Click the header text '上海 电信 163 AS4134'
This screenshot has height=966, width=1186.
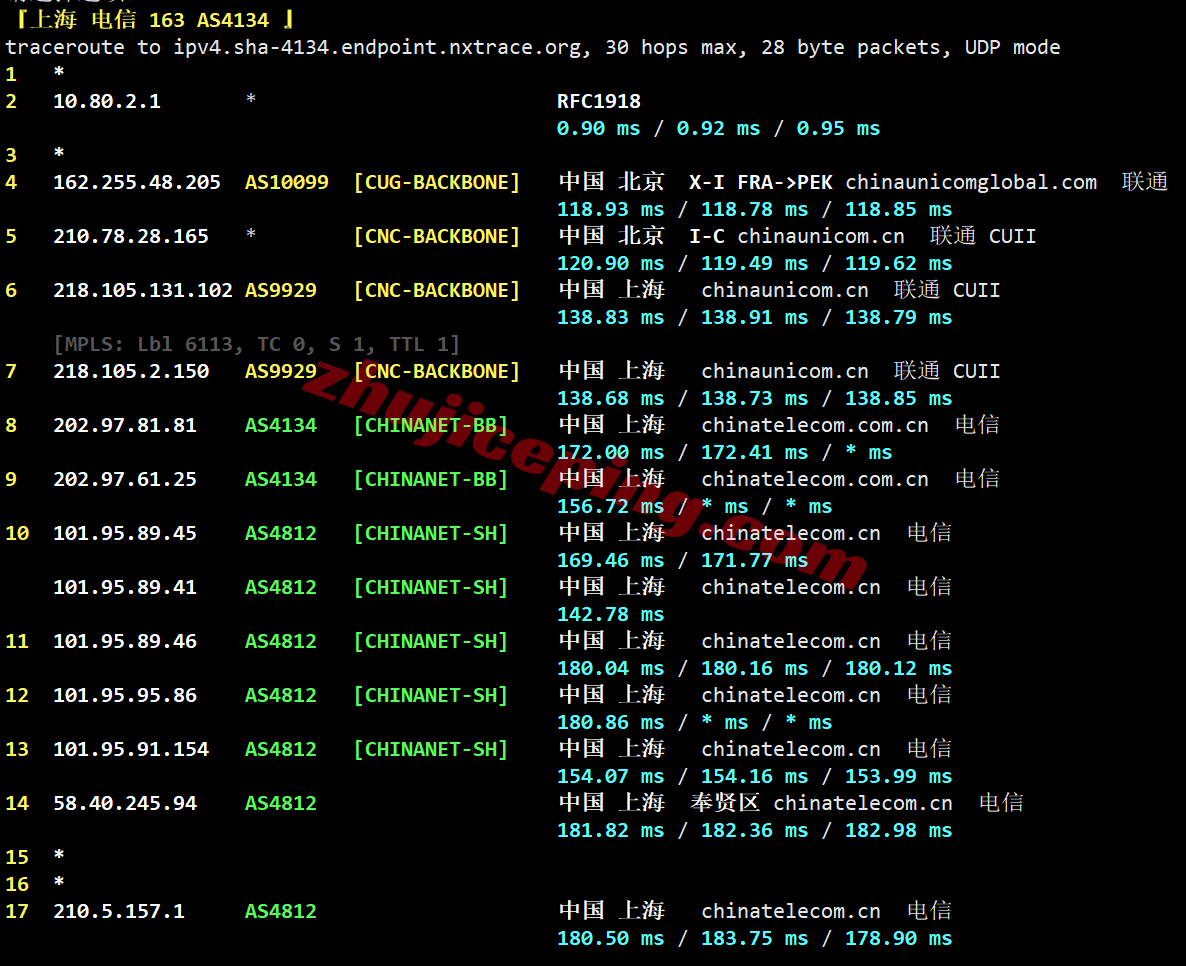point(150,20)
